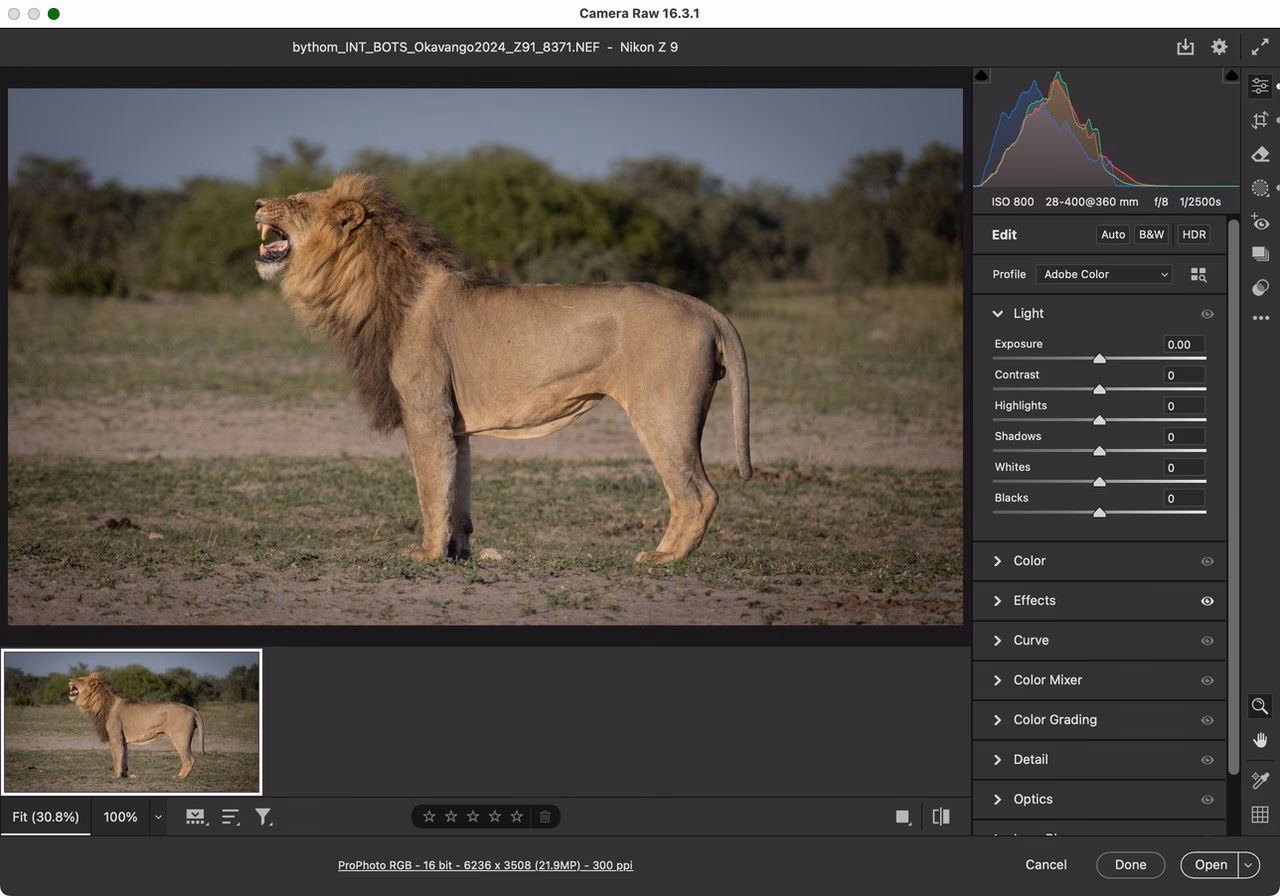Open the Profile dropdown menu
This screenshot has width=1280, height=896.
click(x=1103, y=274)
